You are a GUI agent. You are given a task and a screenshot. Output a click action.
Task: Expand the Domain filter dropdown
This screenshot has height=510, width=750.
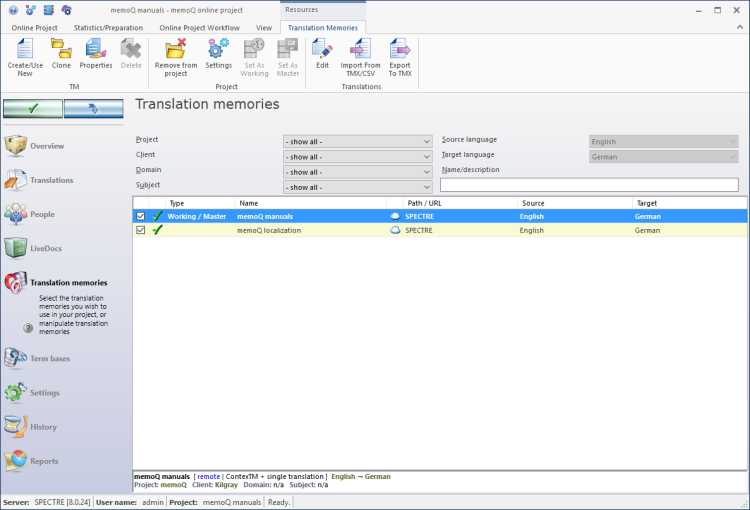358,172
